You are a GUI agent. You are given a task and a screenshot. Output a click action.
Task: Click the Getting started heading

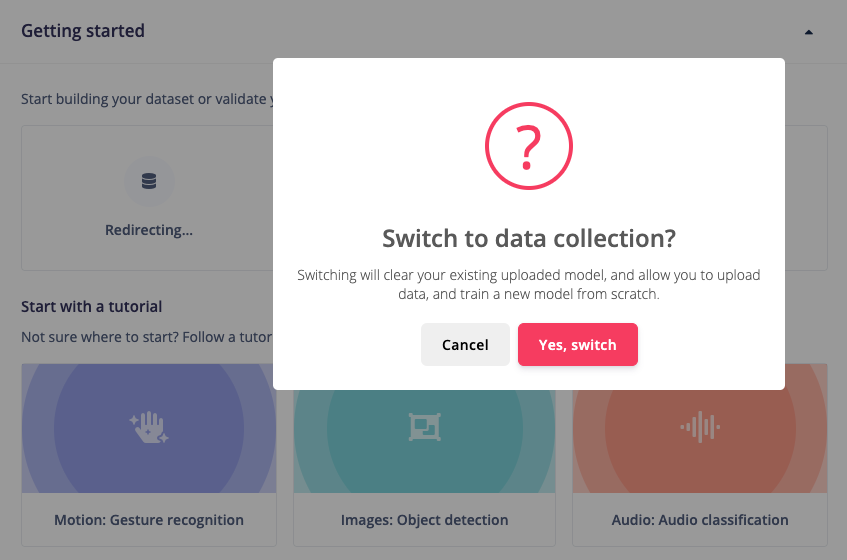click(83, 31)
